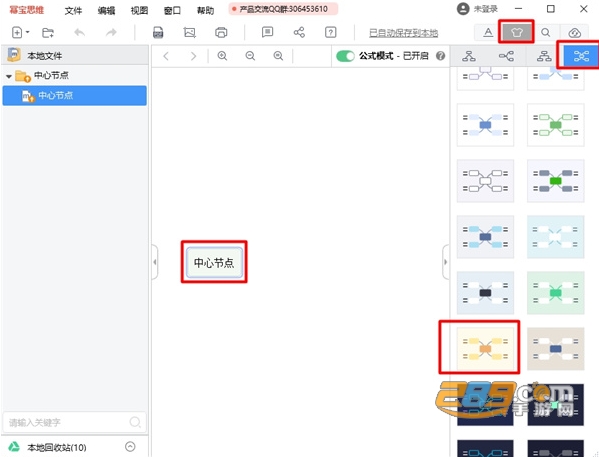
Task: Open the 文件 menu
Action: [73, 10]
